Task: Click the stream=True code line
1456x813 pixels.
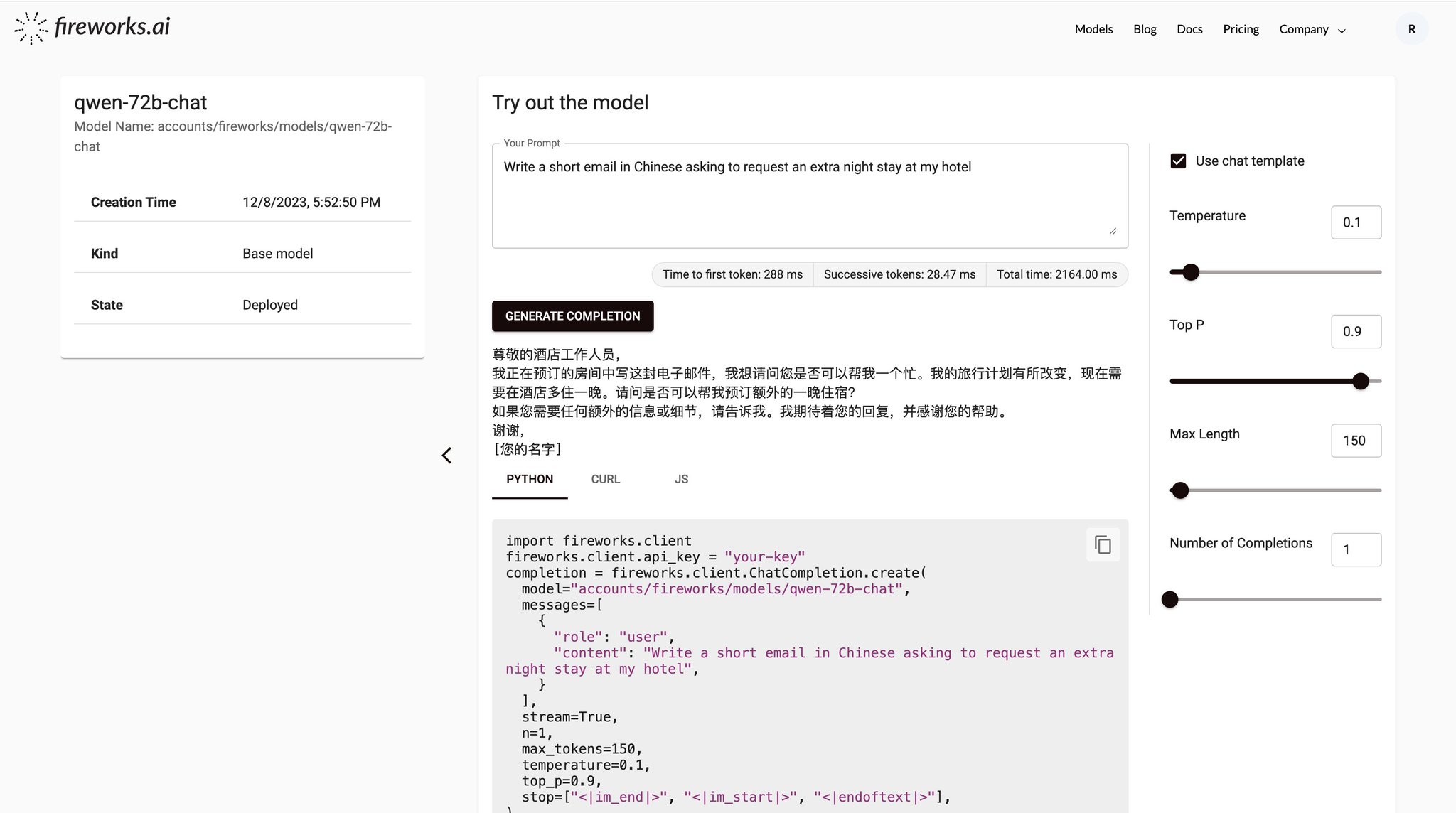Action: point(569,717)
